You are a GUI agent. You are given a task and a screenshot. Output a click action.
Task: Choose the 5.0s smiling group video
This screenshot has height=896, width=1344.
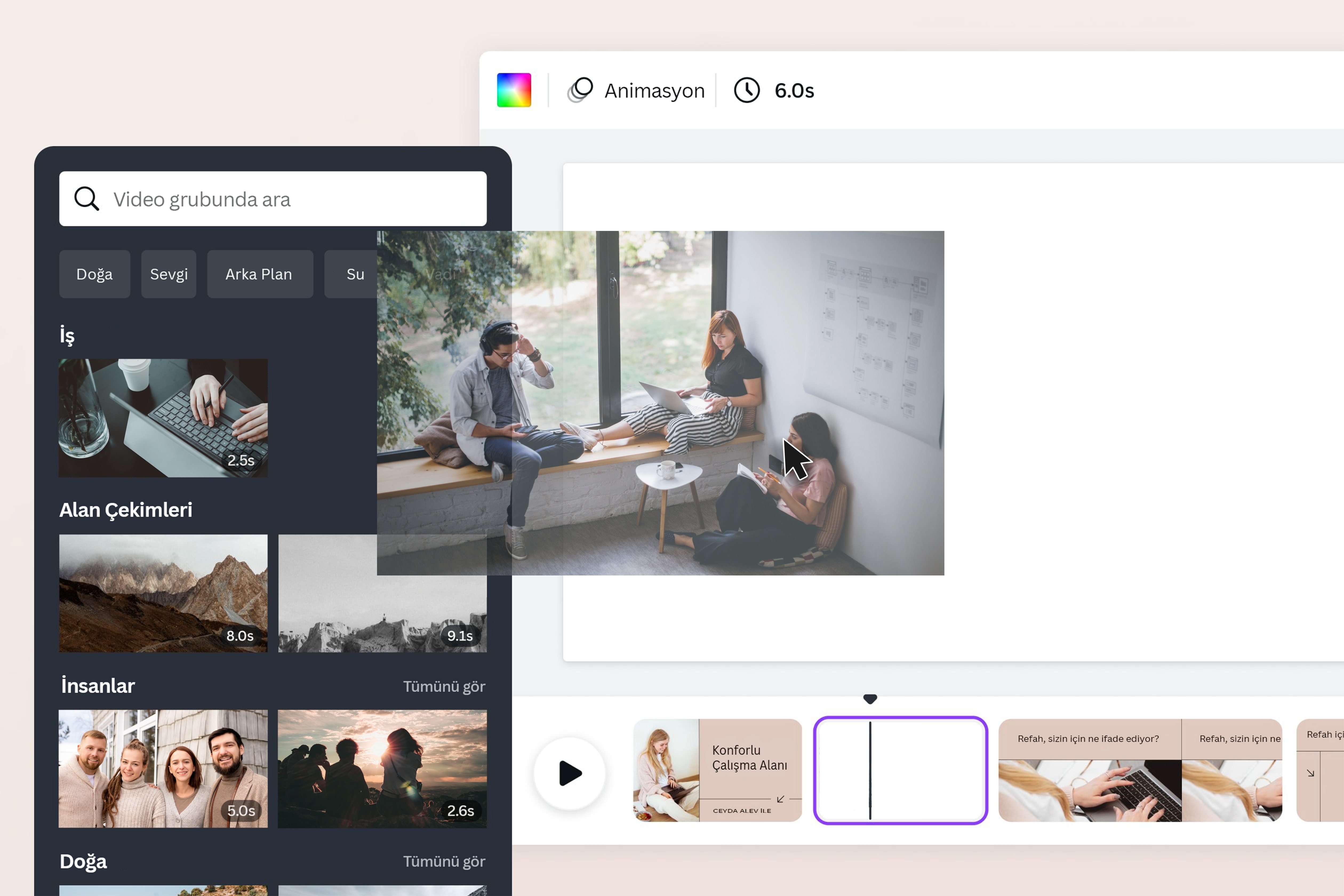(163, 769)
